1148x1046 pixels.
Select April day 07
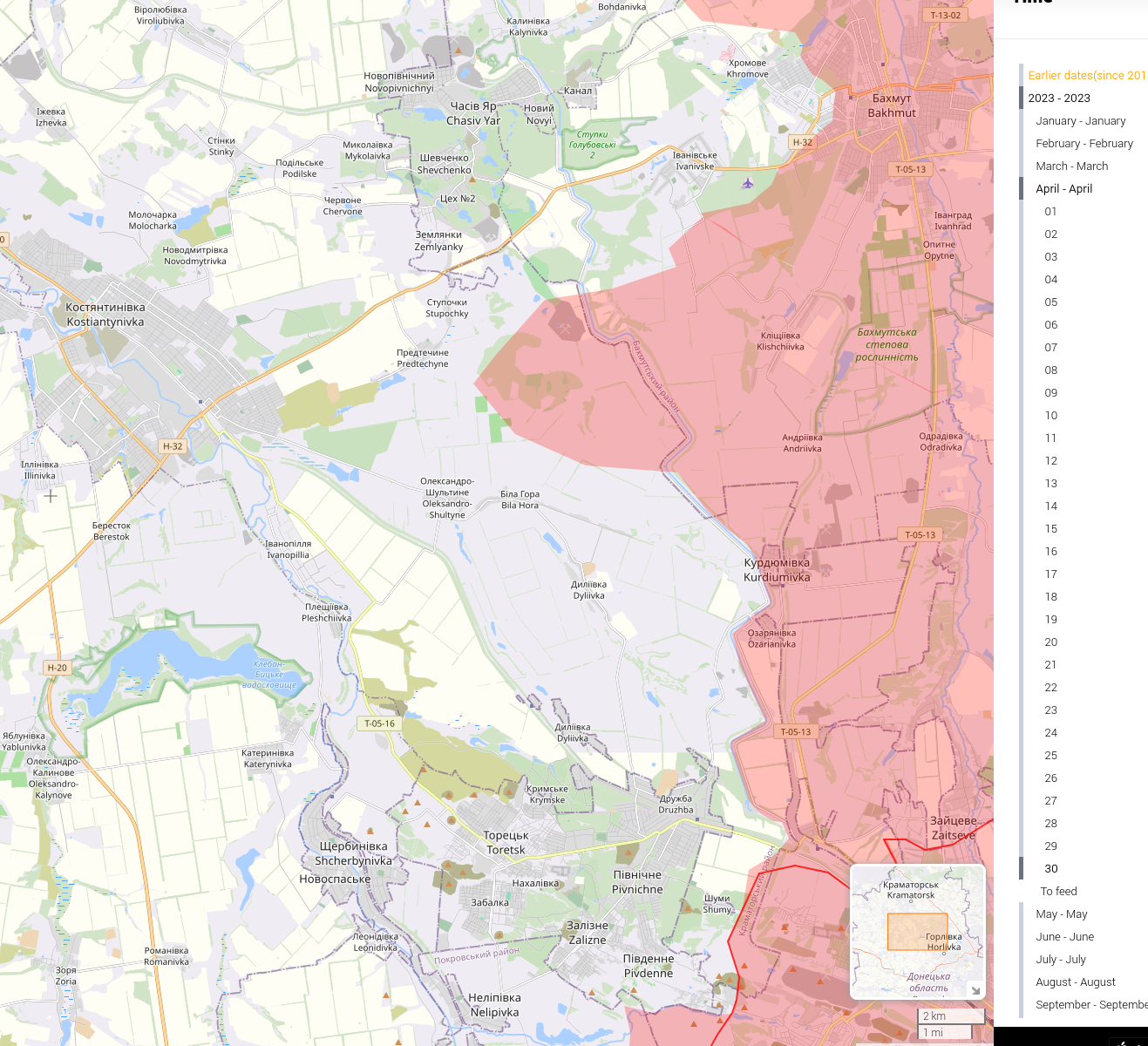[1051, 348]
